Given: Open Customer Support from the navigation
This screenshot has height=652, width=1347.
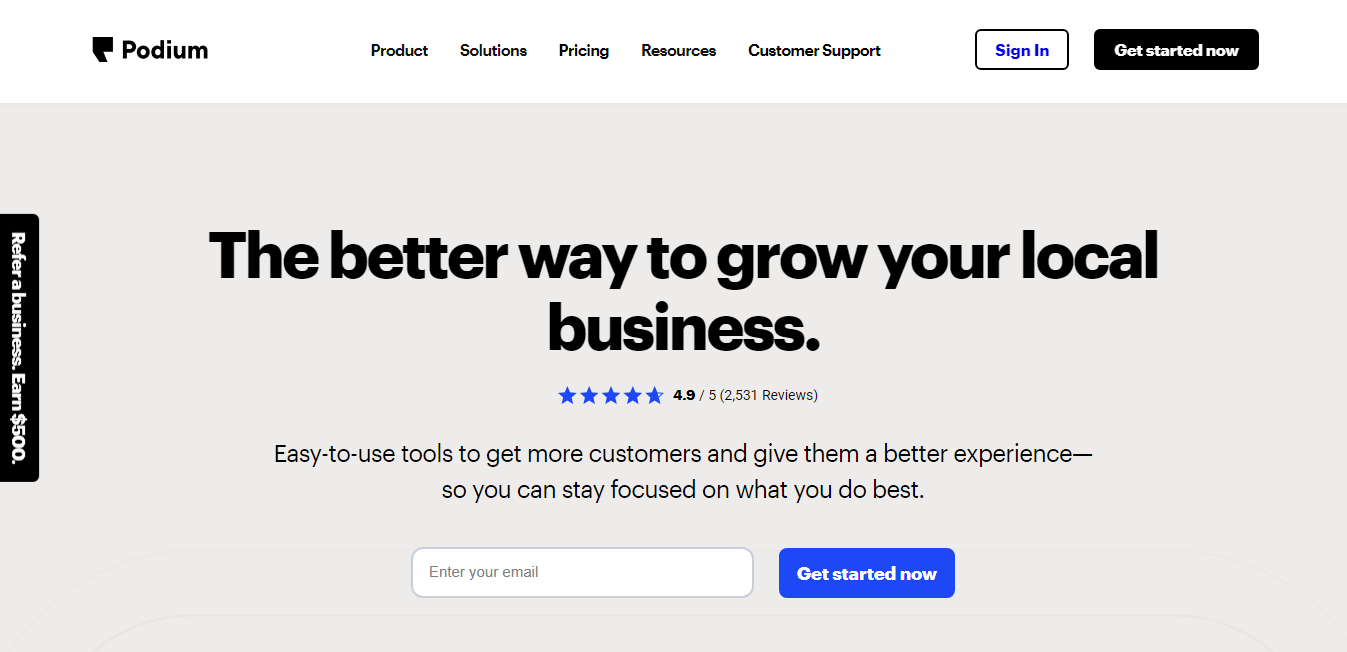Looking at the screenshot, I should (x=814, y=50).
